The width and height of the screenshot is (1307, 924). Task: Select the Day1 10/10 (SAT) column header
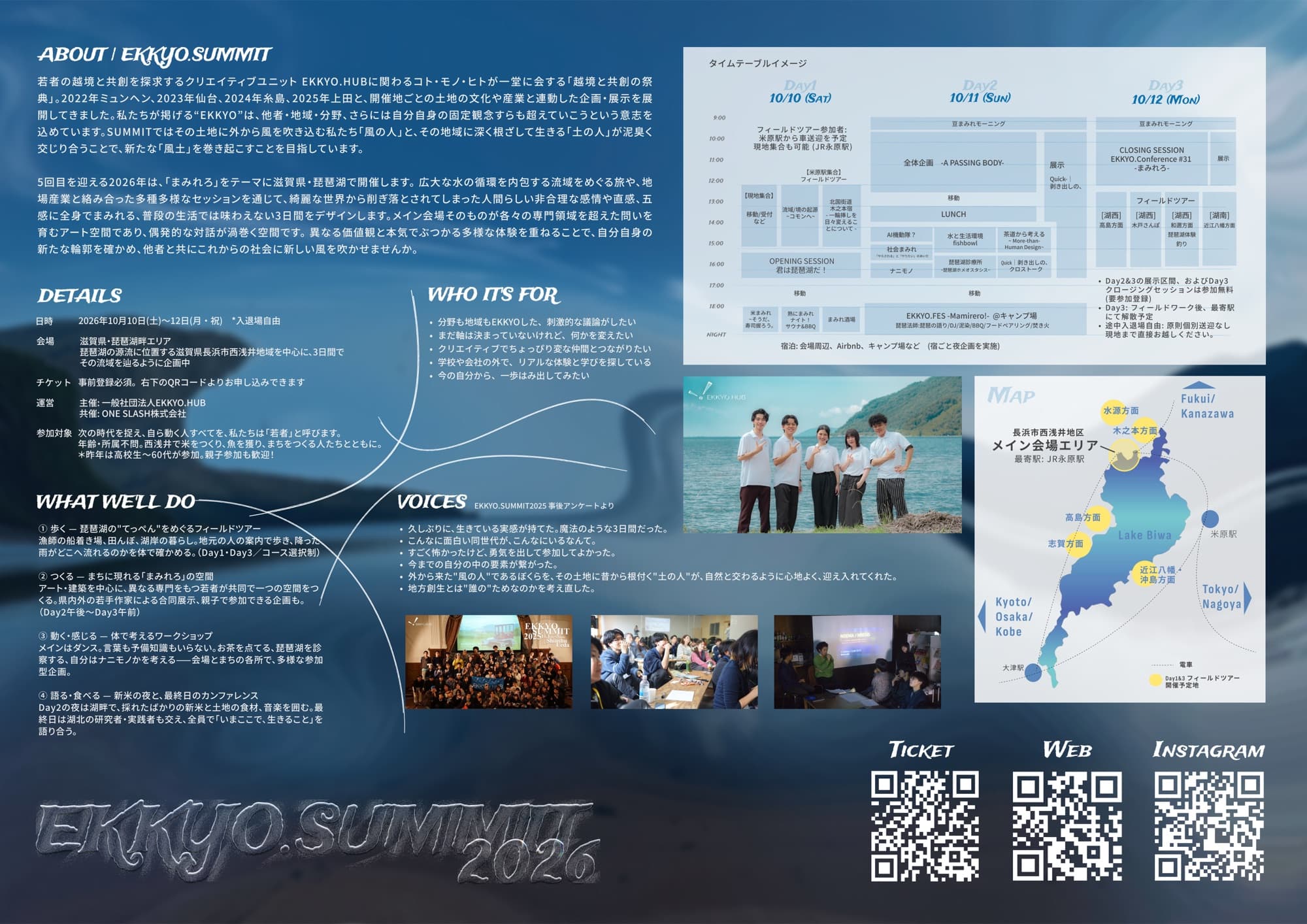pos(800,92)
